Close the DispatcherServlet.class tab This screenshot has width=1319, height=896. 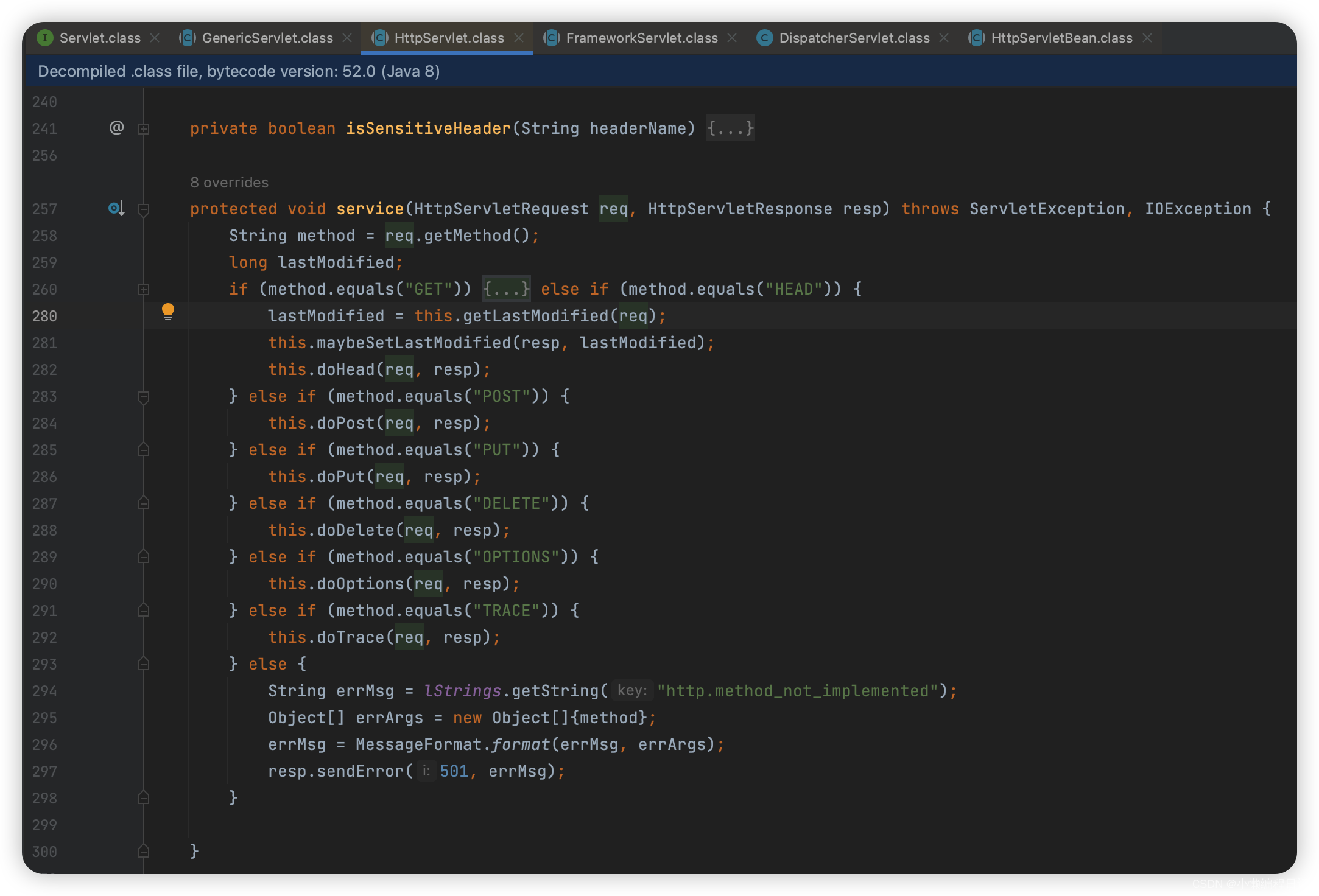[944, 38]
